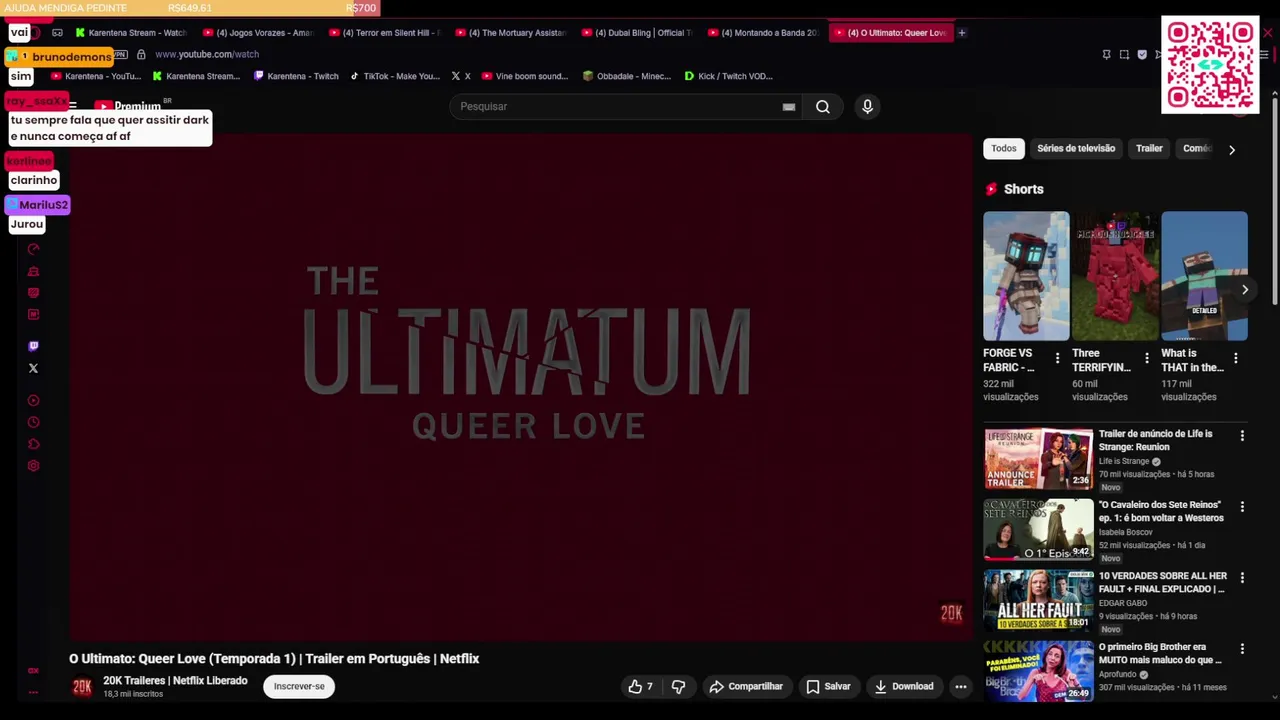Open the 20K Trailers channel avatar
The image size is (1280, 720).
click(82, 686)
